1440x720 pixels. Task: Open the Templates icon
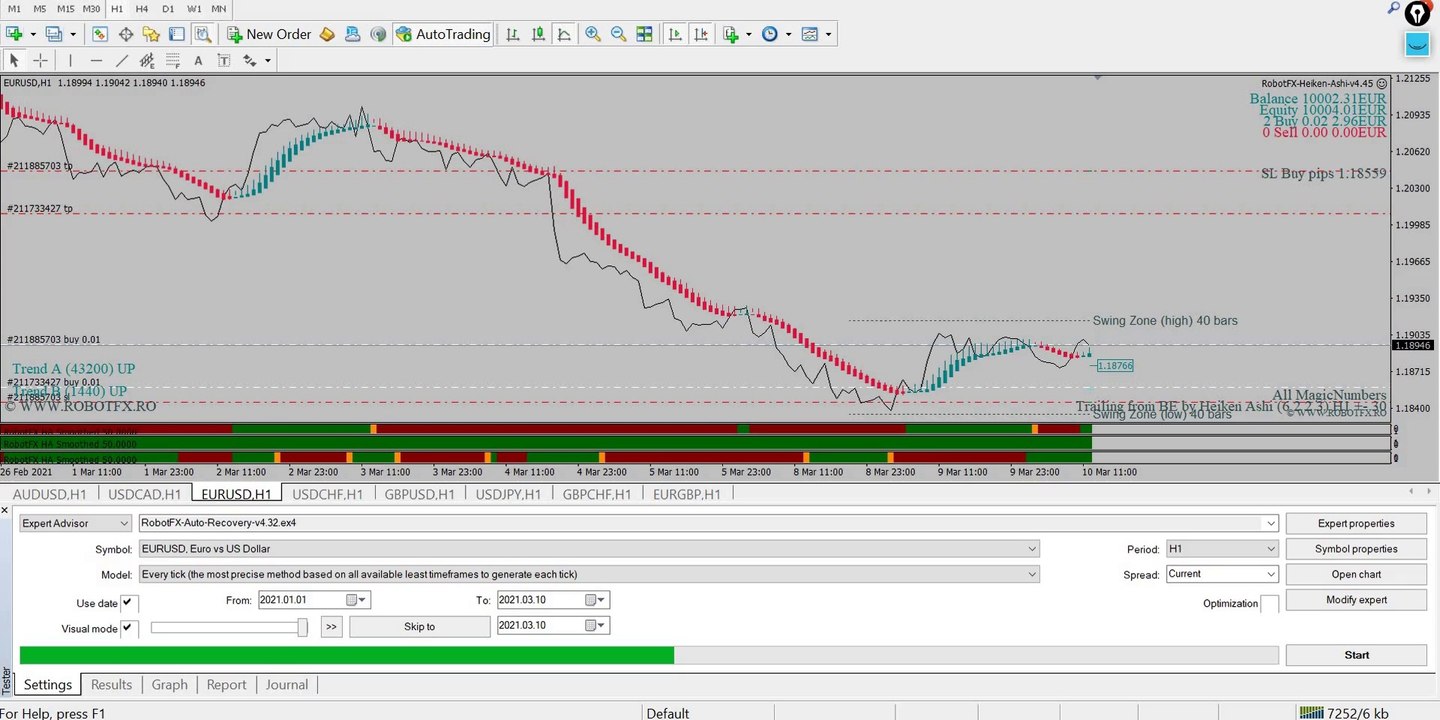click(x=809, y=34)
